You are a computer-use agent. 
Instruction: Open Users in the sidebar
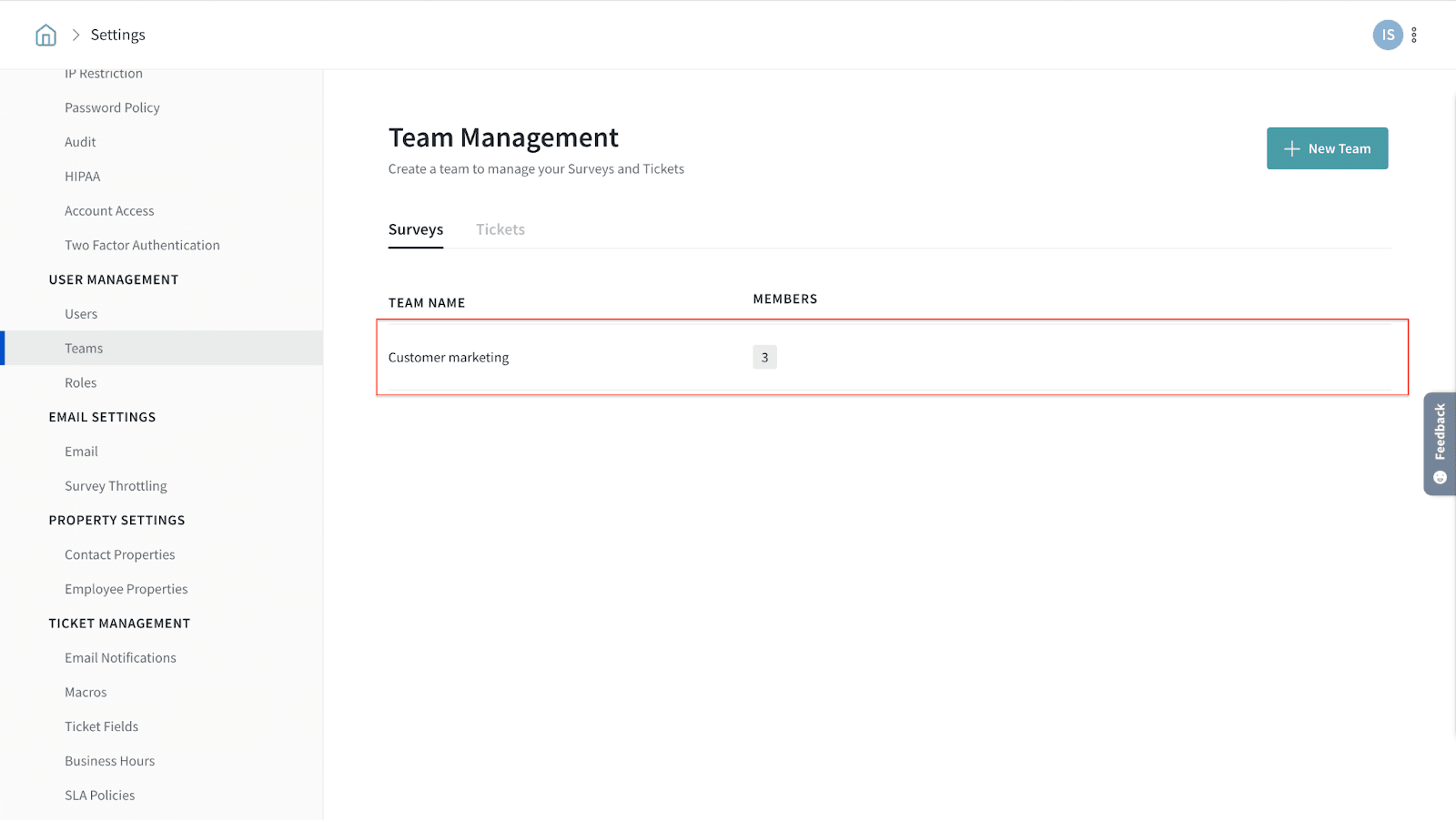click(x=81, y=314)
